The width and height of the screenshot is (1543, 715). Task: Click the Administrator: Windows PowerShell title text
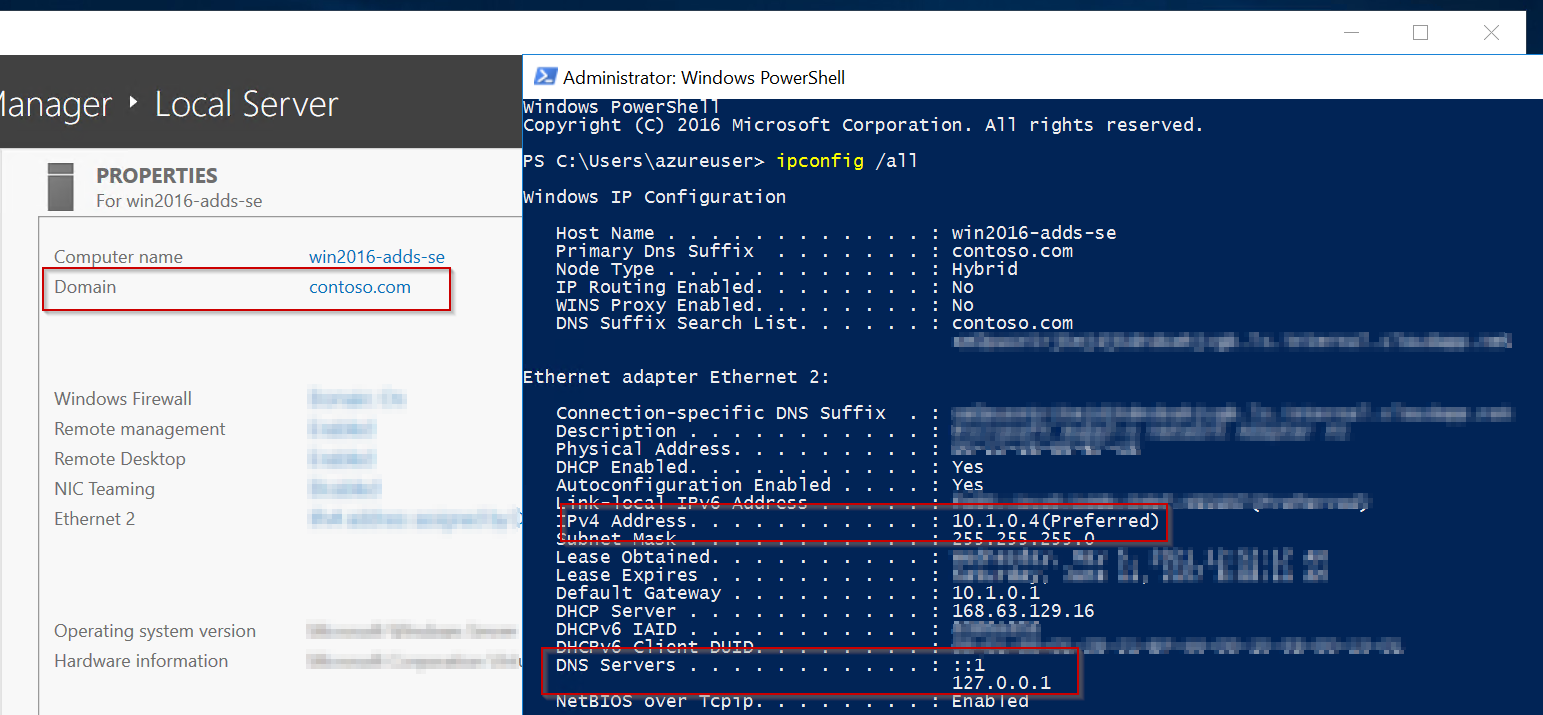tap(704, 77)
